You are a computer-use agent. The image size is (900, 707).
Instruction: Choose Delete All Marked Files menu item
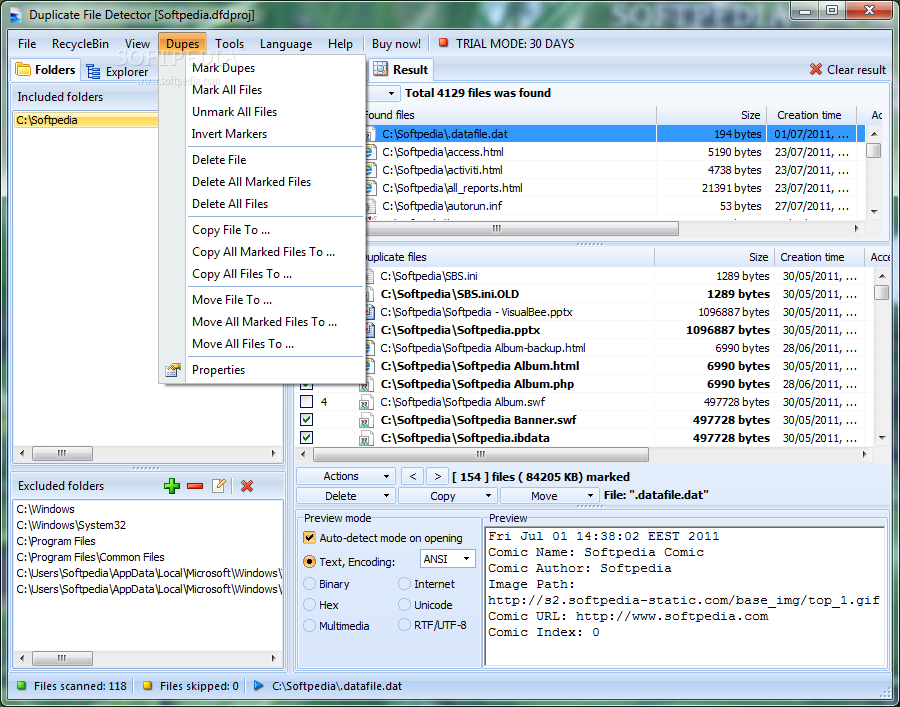tap(251, 181)
